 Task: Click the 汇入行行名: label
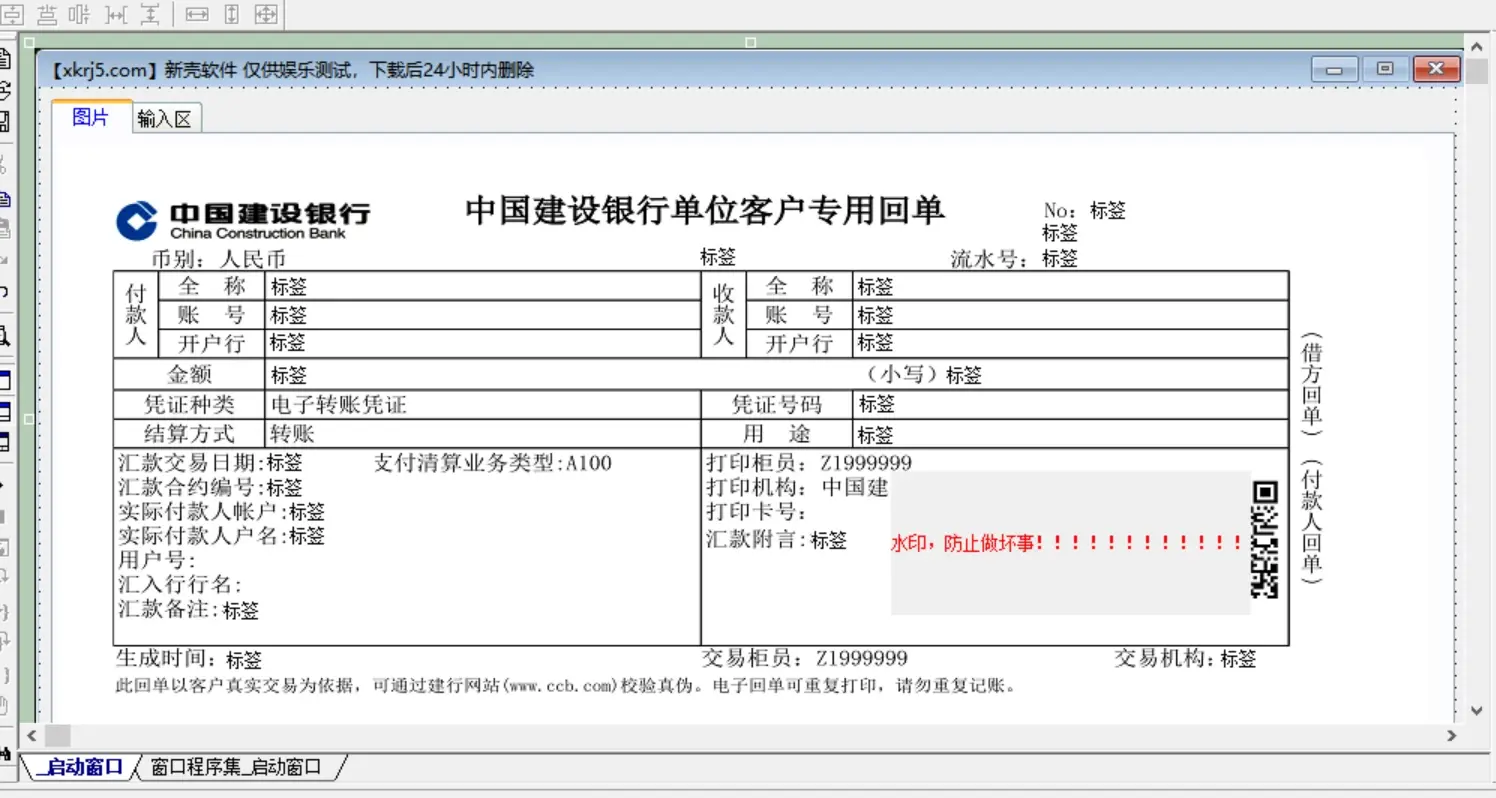pos(180,584)
